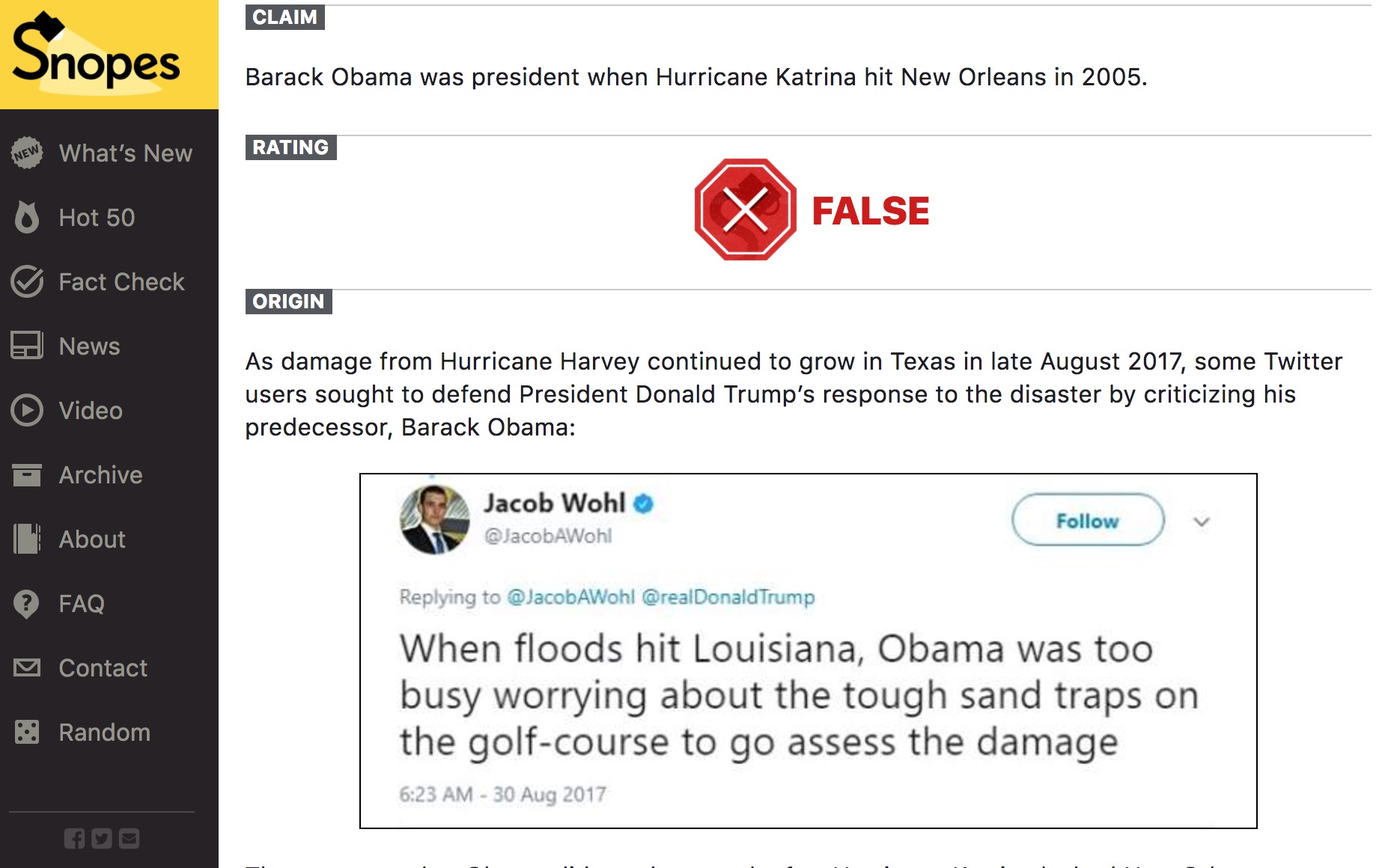Click the Random dice icon

(x=27, y=733)
